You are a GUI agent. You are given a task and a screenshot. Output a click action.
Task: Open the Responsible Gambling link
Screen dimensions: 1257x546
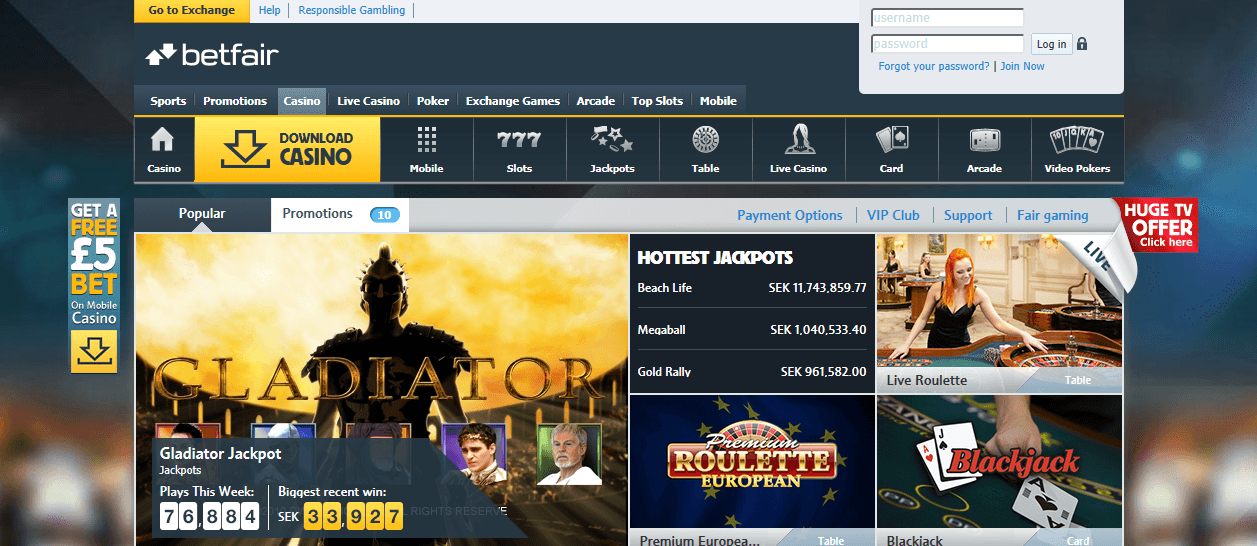coord(352,11)
